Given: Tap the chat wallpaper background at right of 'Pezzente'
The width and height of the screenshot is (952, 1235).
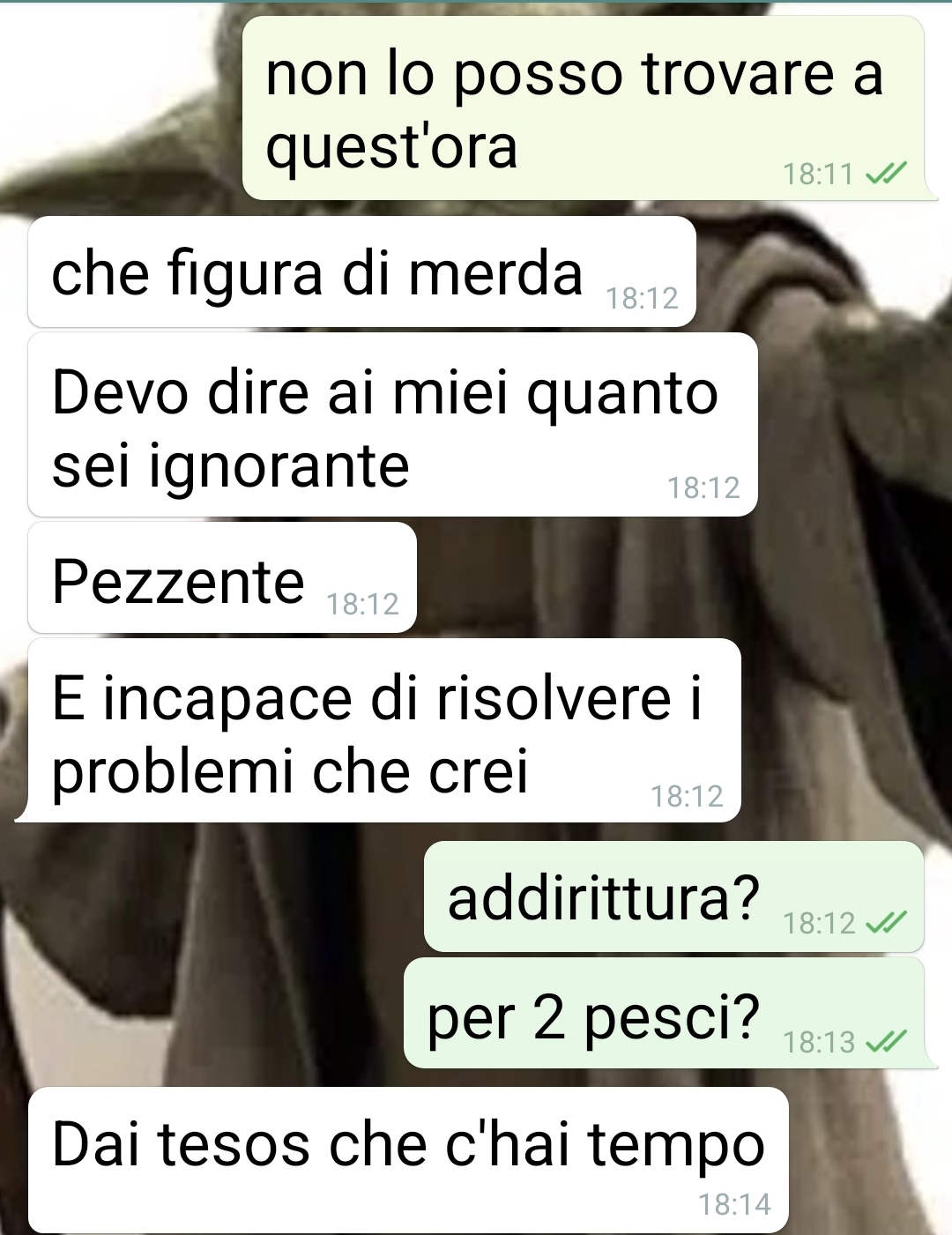Looking at the screenshot, I should (x=679, y=577).
